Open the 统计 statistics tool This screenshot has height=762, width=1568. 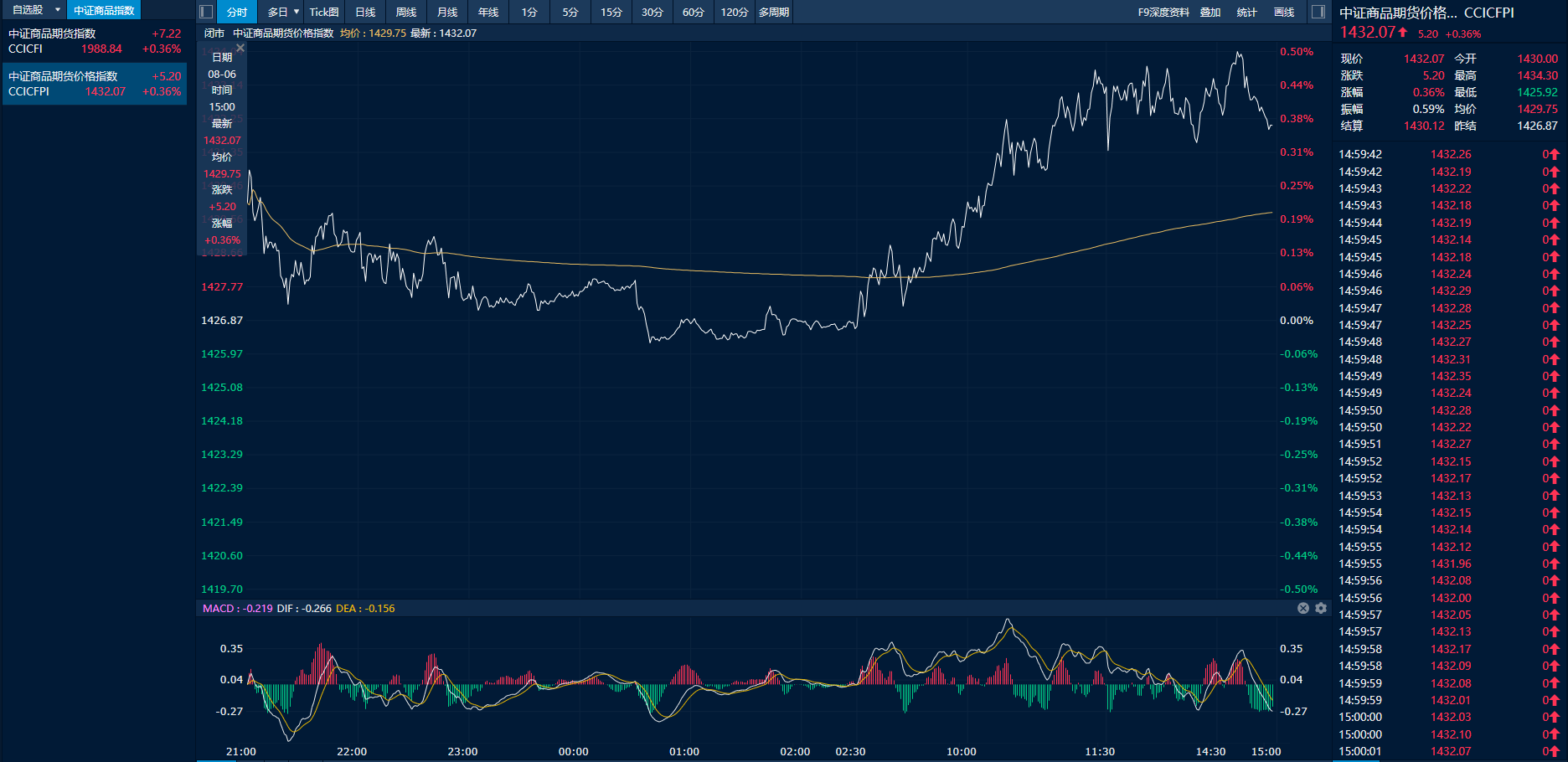pos(1246,12)
